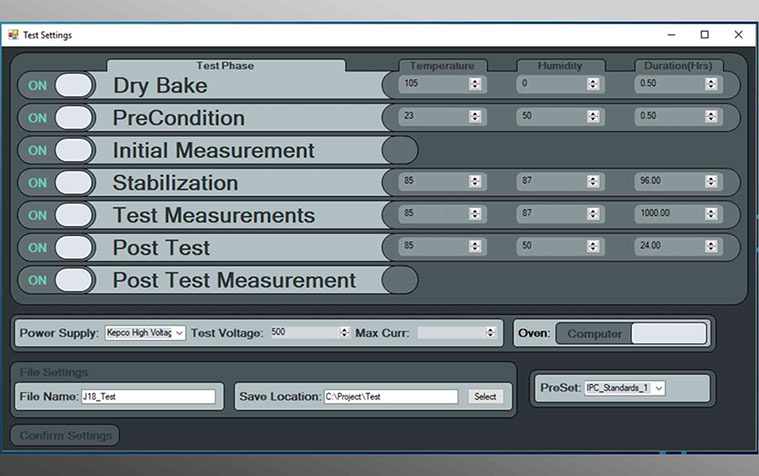Click the File Name input field
Screen dimensions: 759x476
[x=149, y=397]
